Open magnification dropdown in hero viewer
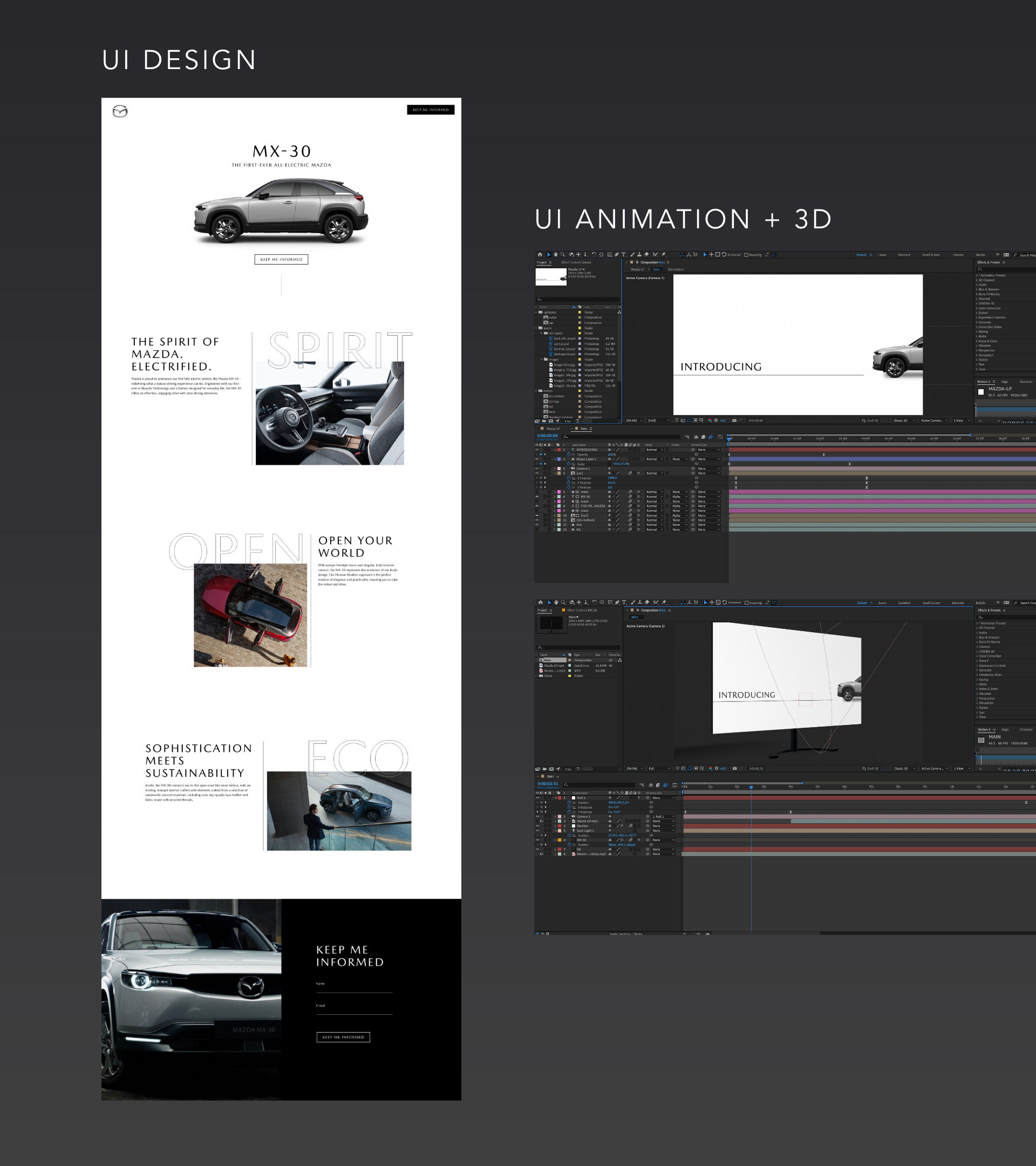This screenshot has height=1166, width=1036. [635, 421]
